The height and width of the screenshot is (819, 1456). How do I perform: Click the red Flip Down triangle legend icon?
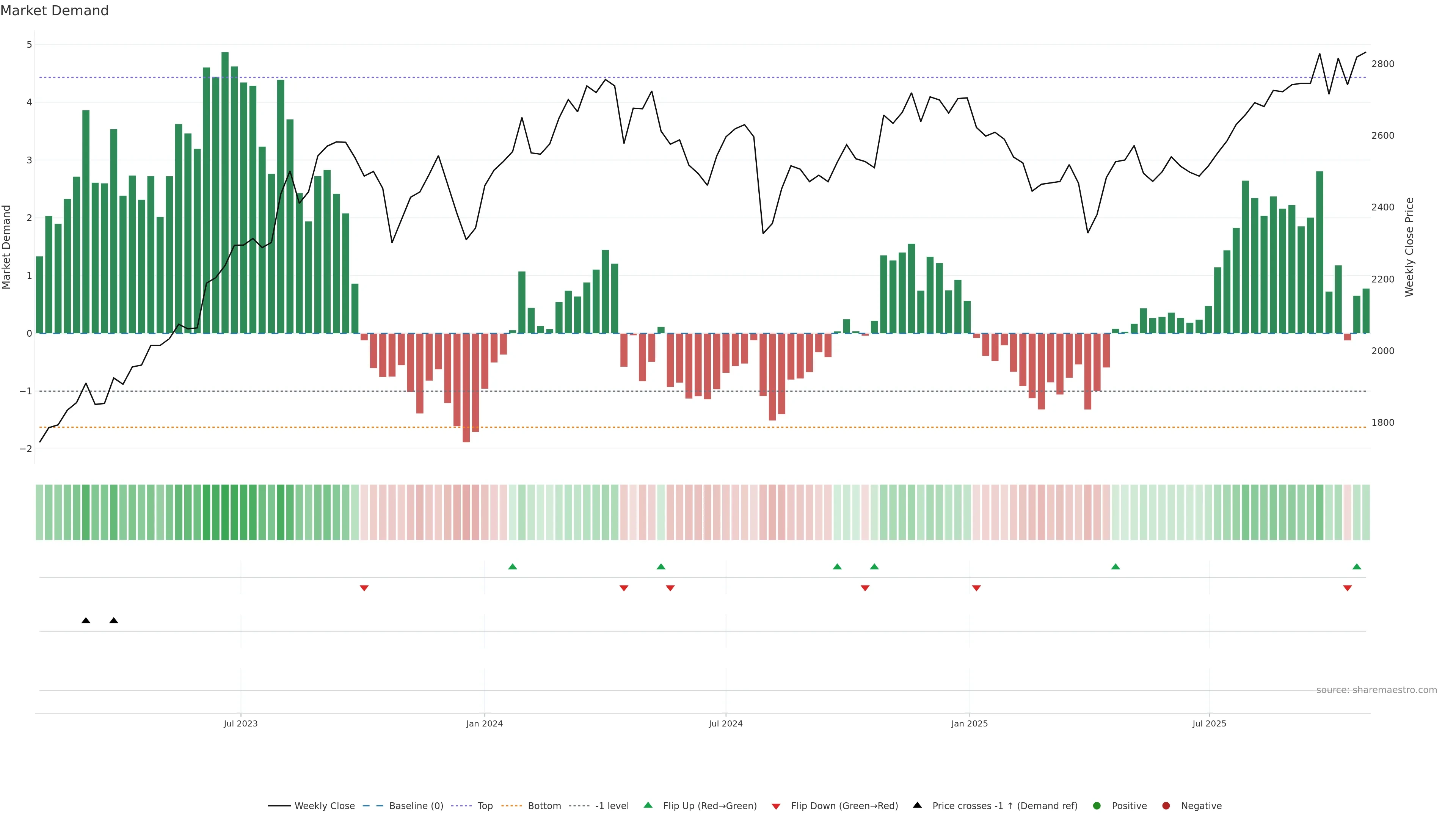(x=776, y=806)
